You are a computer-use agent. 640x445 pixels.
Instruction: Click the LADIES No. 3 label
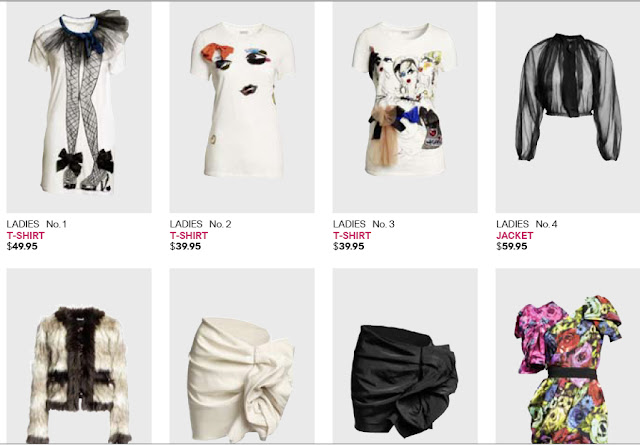[x=364, y=224]
